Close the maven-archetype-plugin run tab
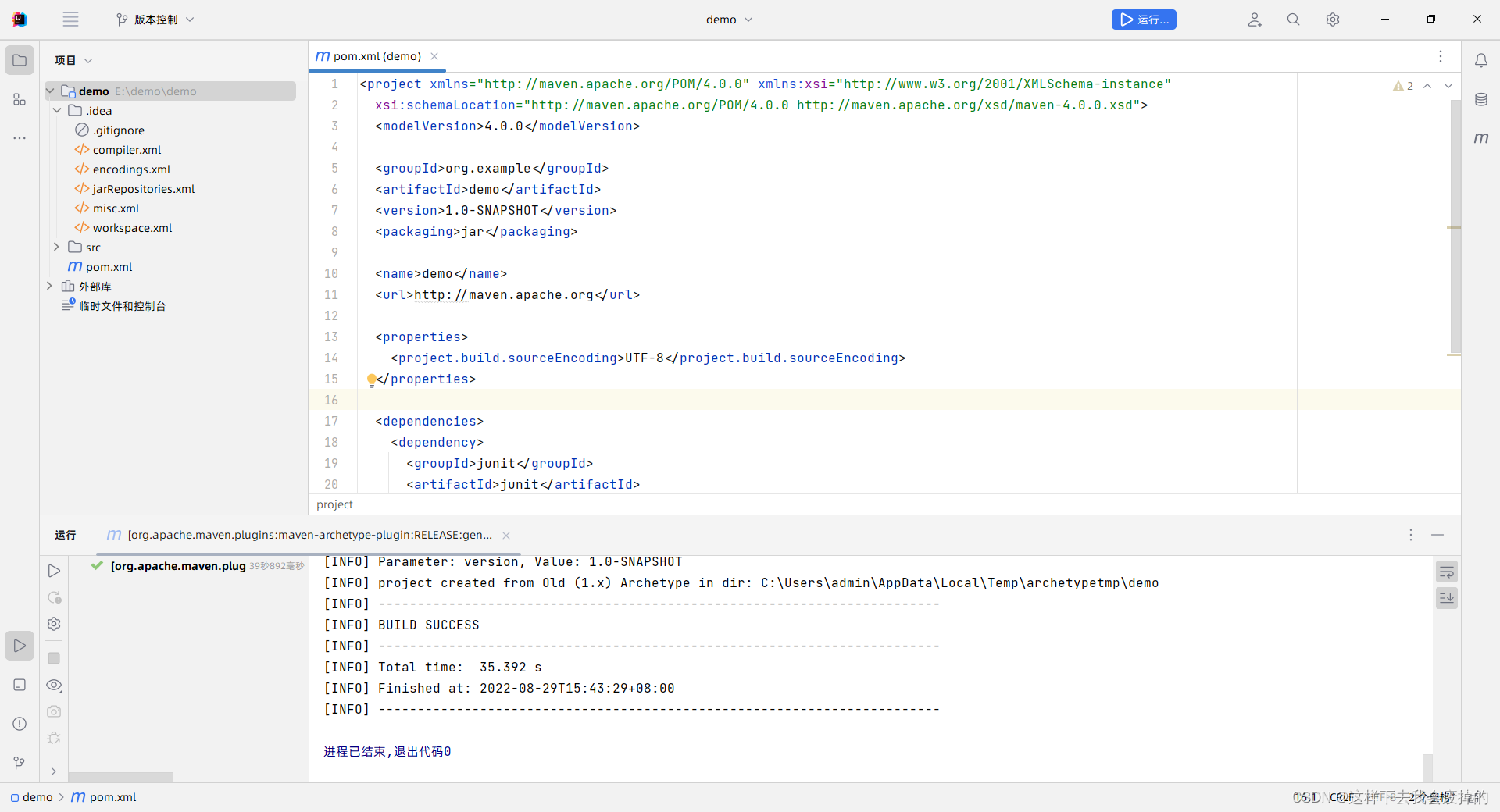The image size is (1500, 812). [506, 535]
